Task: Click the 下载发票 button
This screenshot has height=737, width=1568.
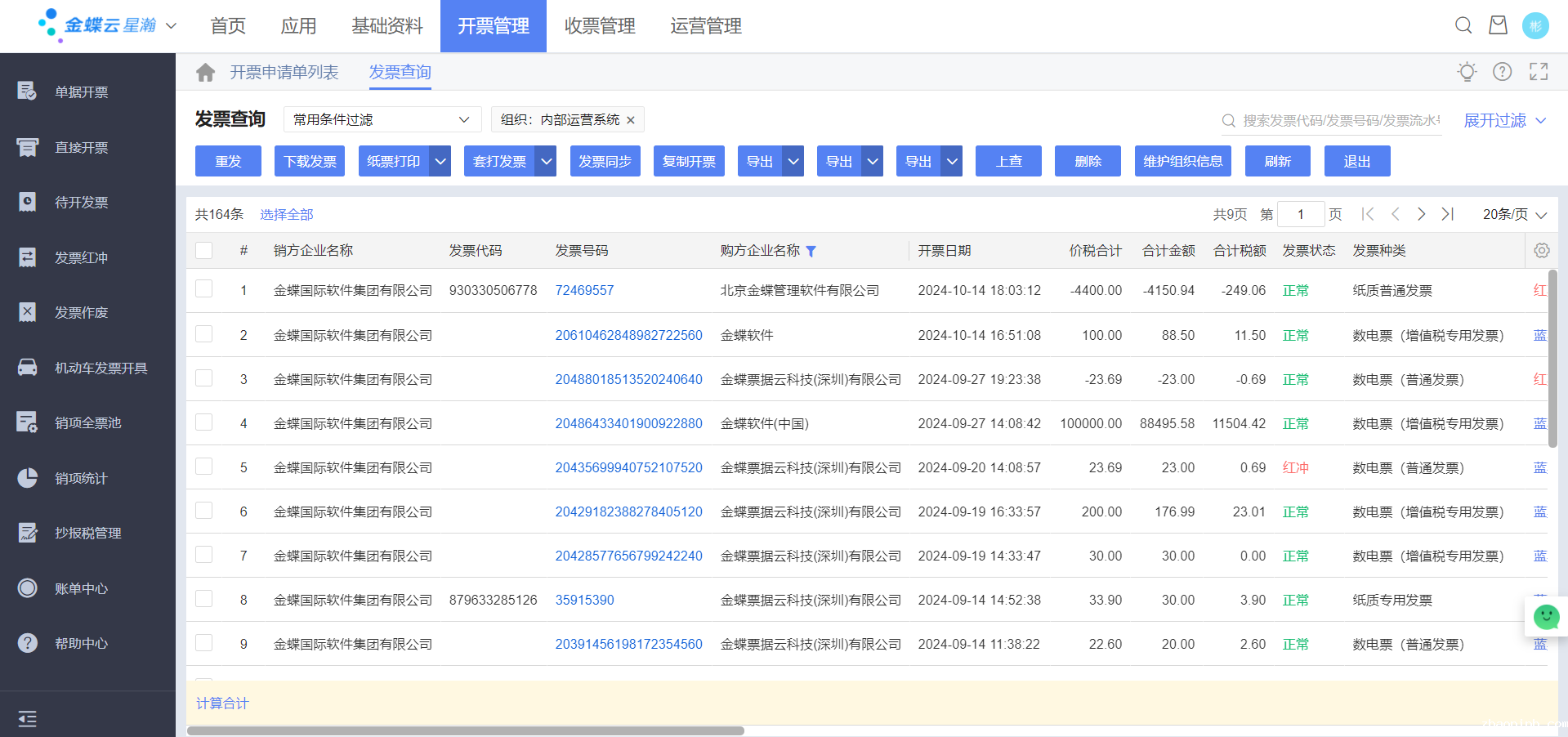Action: [x=310, y=161]
